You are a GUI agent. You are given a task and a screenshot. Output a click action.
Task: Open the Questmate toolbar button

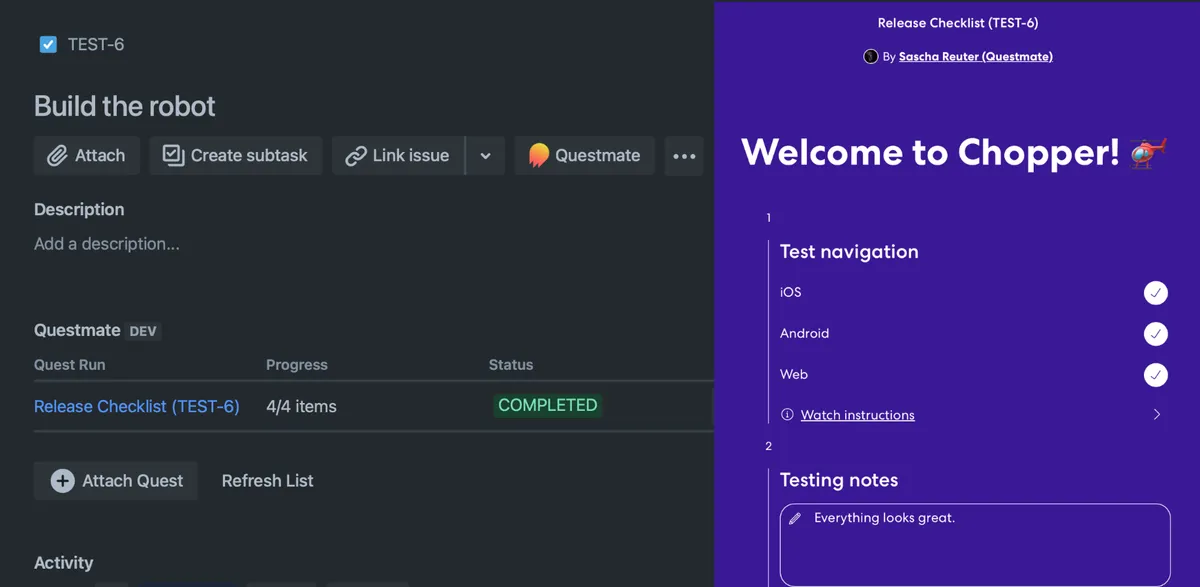point(584,156)
